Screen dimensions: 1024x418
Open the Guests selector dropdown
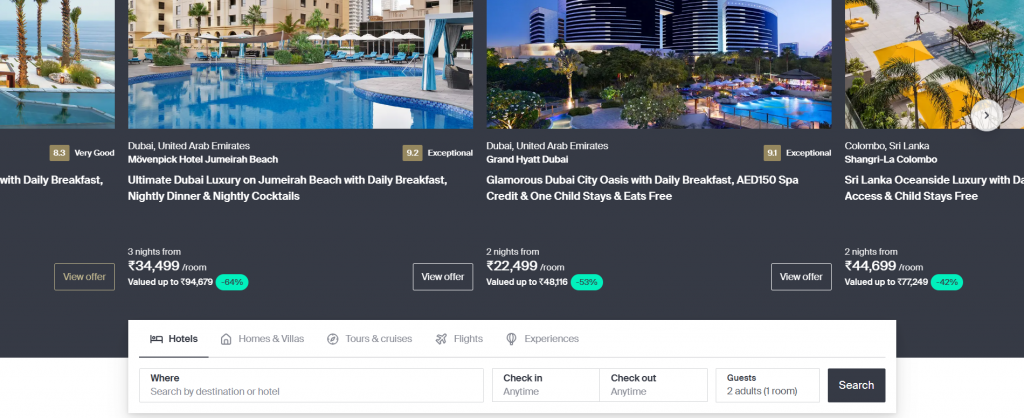click(x=767, y=385)
